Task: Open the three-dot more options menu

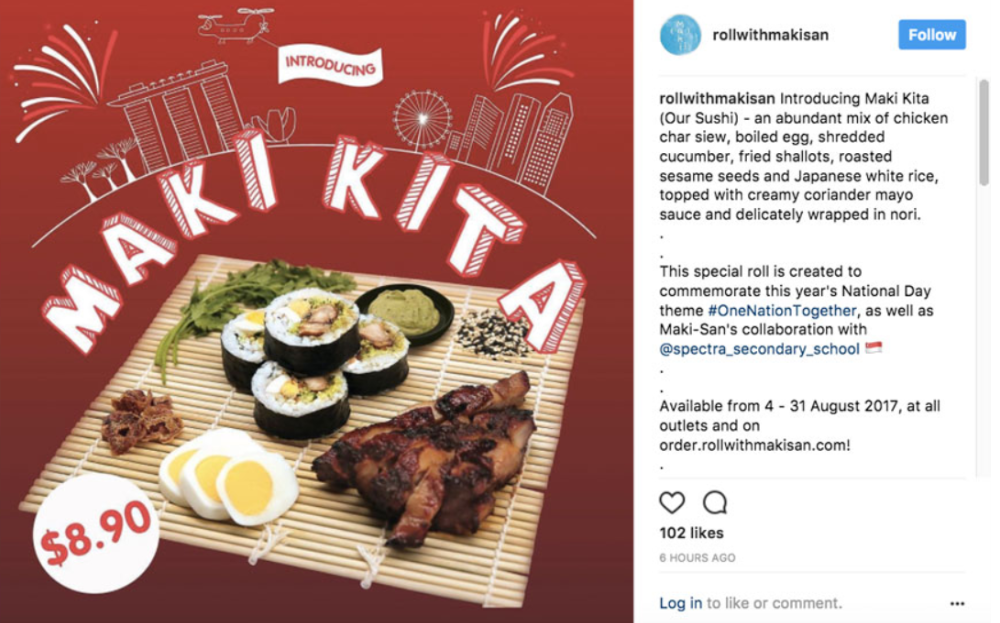Action: click(957, 603)
